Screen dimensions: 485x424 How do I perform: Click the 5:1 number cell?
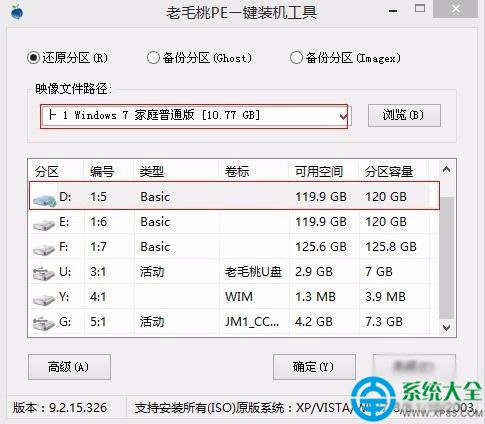pyautogui.click(x=98, y=322)
